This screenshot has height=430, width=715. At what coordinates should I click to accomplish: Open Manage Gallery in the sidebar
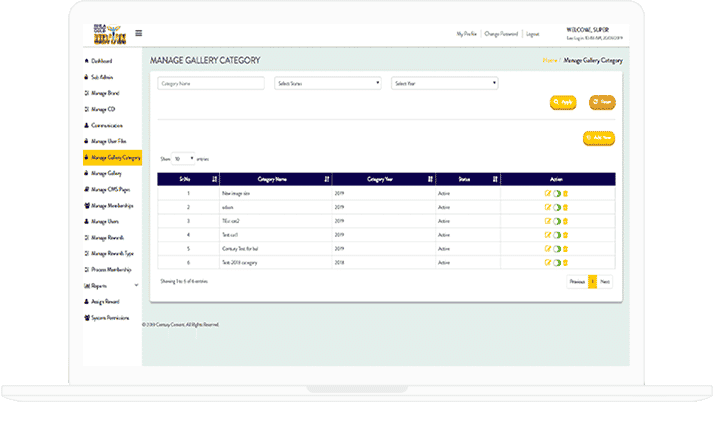(x=106, y=173)
